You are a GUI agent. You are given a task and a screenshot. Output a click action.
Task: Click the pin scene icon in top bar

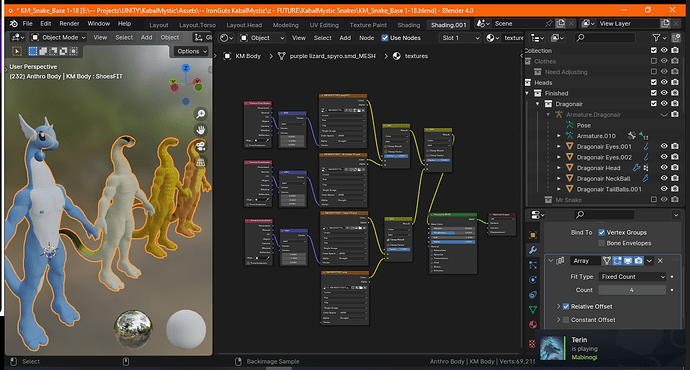[x=549, y=23]
